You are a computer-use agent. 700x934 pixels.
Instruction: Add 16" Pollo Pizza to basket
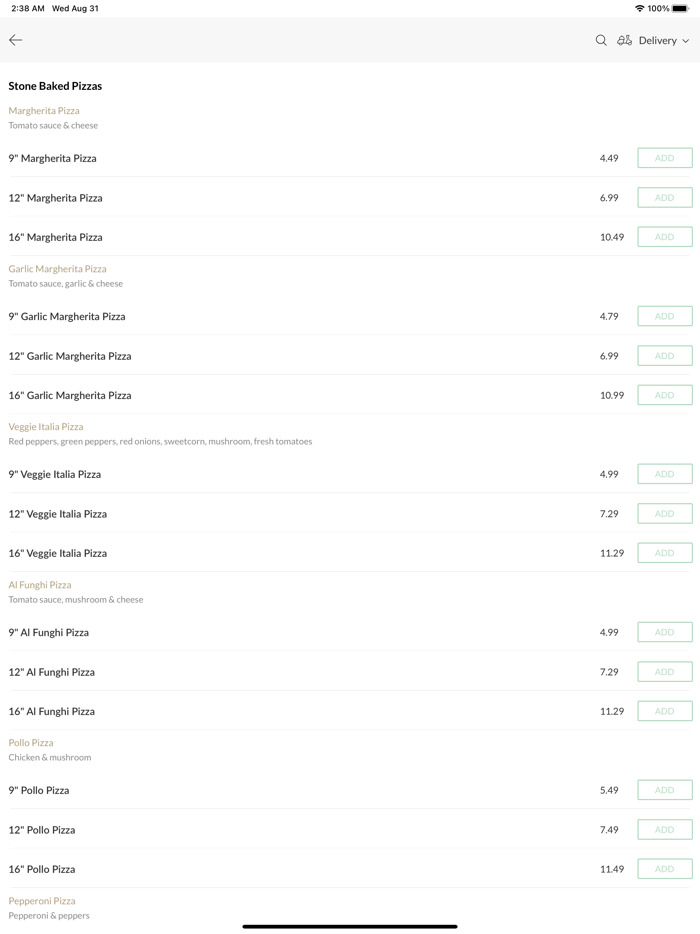664,869
